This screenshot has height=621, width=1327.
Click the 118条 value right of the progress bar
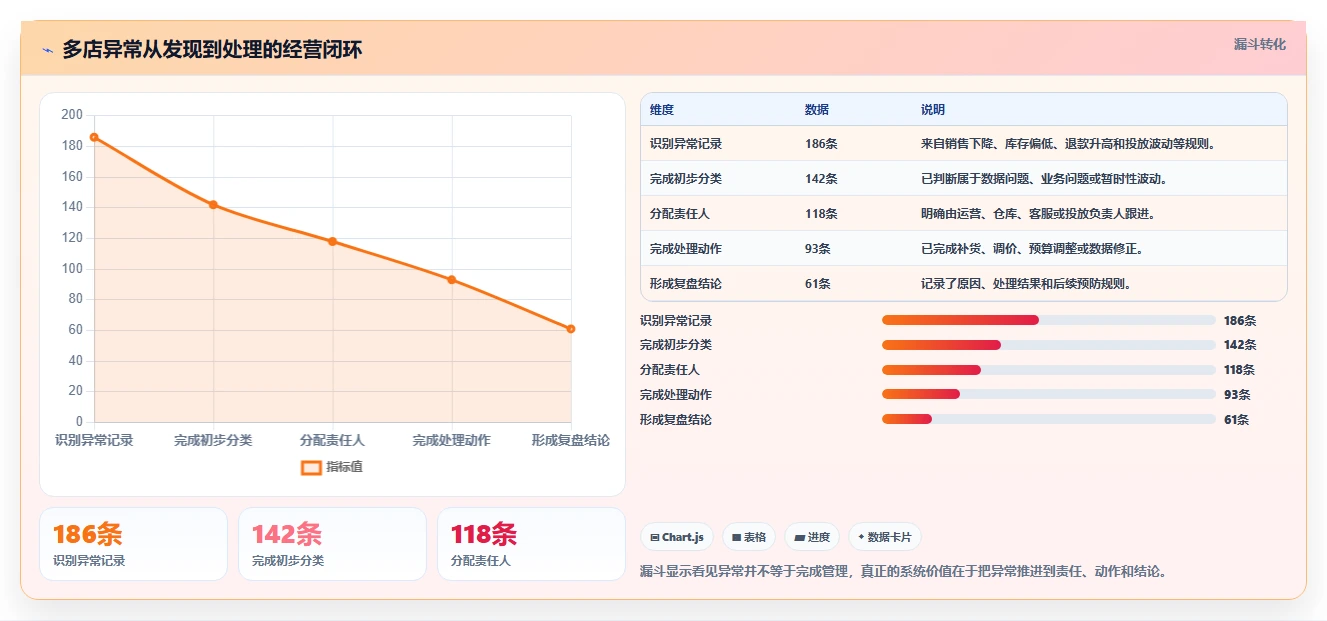pos(1240,370)
